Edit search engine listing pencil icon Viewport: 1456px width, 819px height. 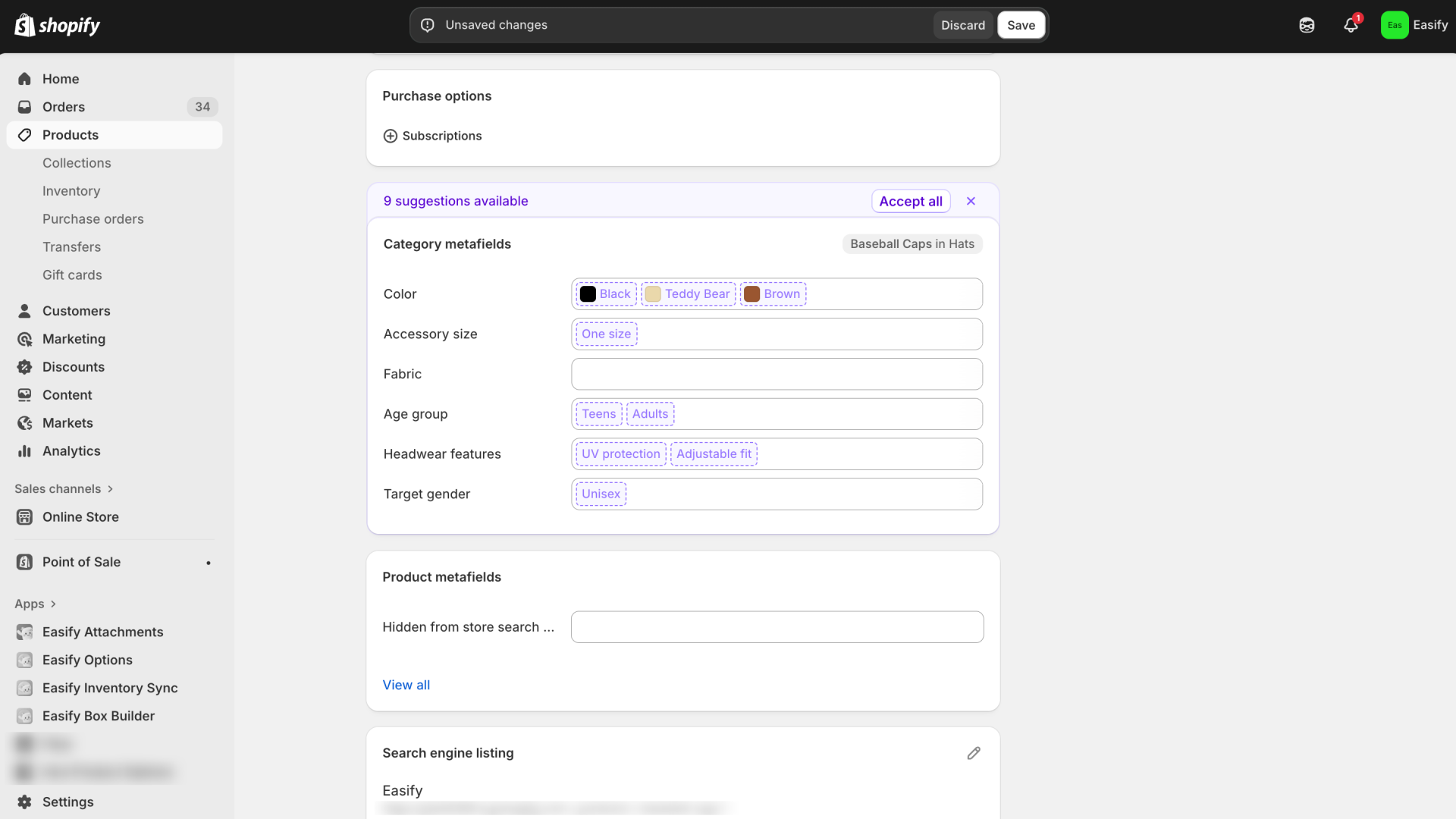pos(974,753)
